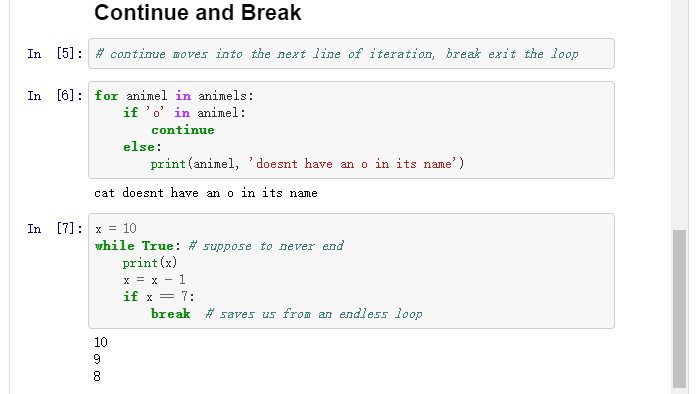Click the In [5] prompt label
Screen dimensions: 698x394
pyautogui.click(x=55, y=54)
